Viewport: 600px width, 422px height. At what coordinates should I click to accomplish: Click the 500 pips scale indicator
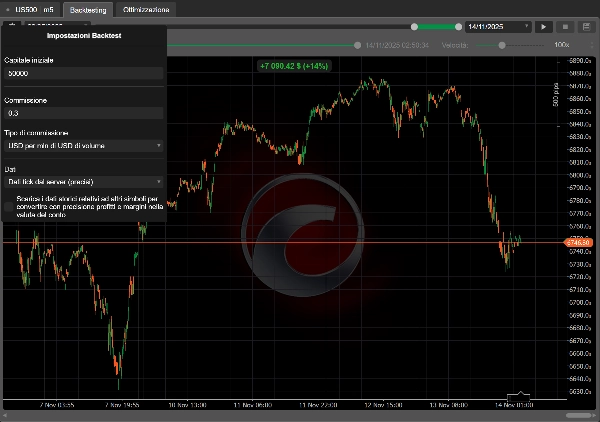click(x=556, y=95)
